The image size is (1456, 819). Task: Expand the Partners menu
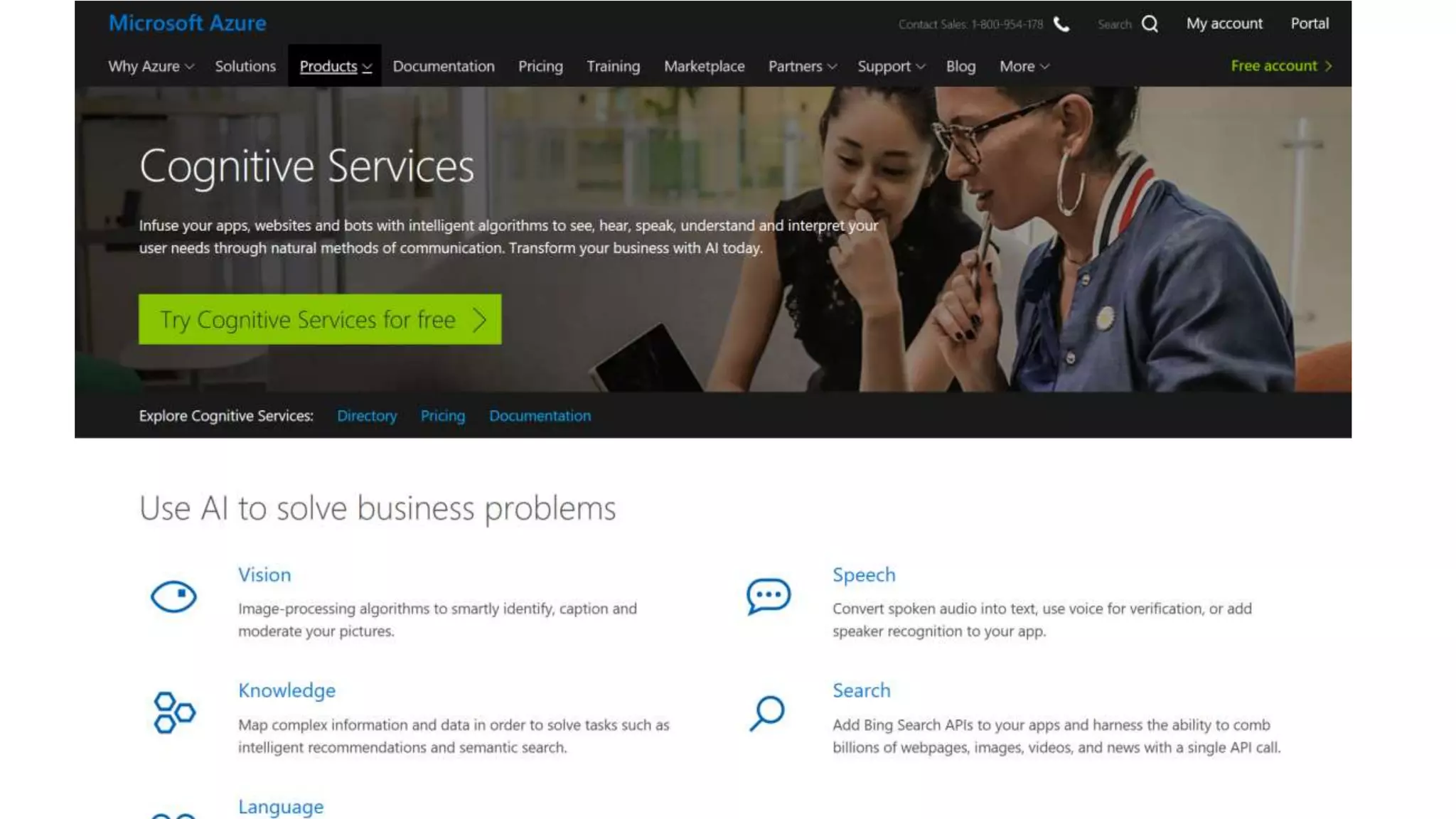click(x=802, y=66)
